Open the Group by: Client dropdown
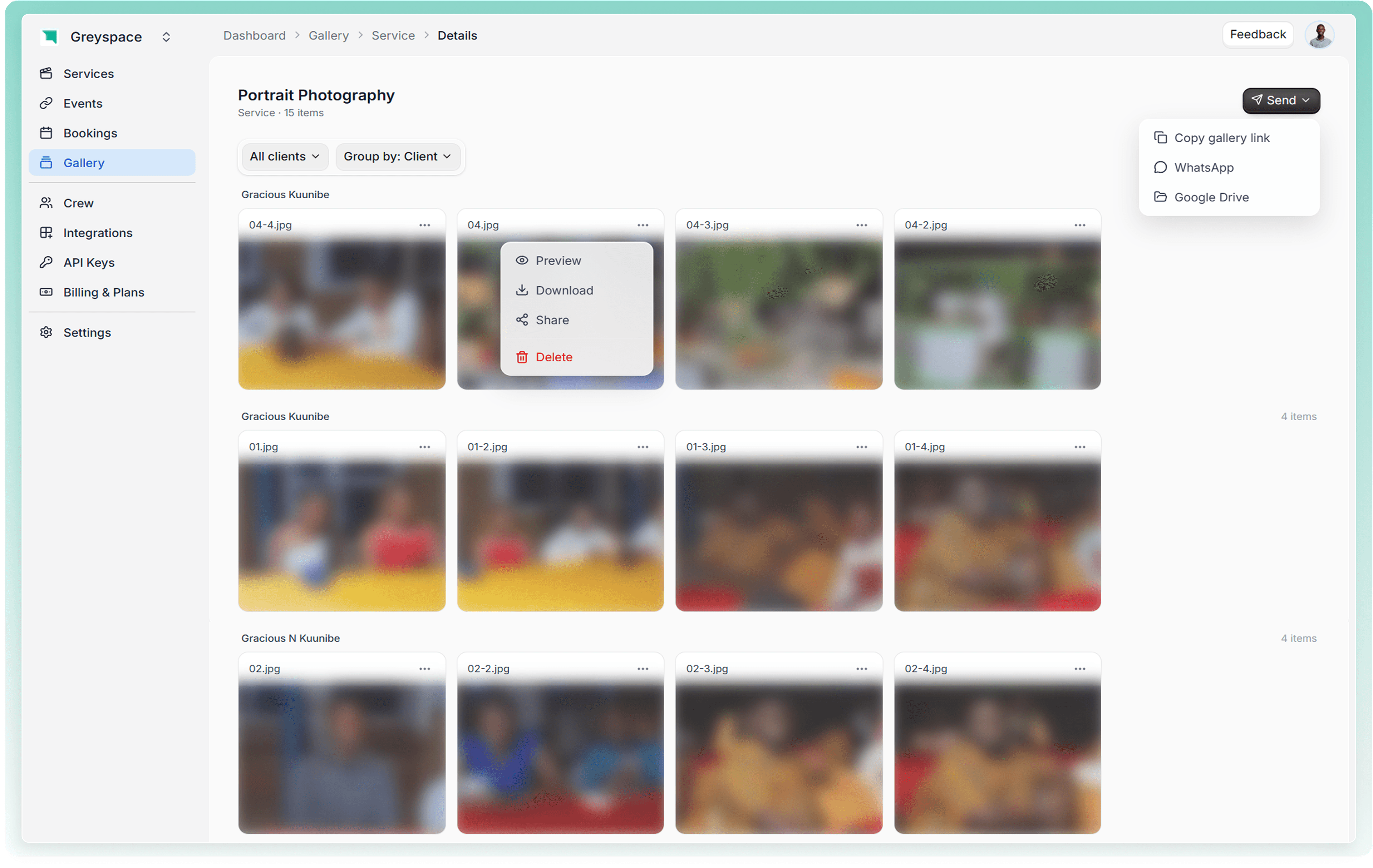1373x868 pixels. click(397, 156)
